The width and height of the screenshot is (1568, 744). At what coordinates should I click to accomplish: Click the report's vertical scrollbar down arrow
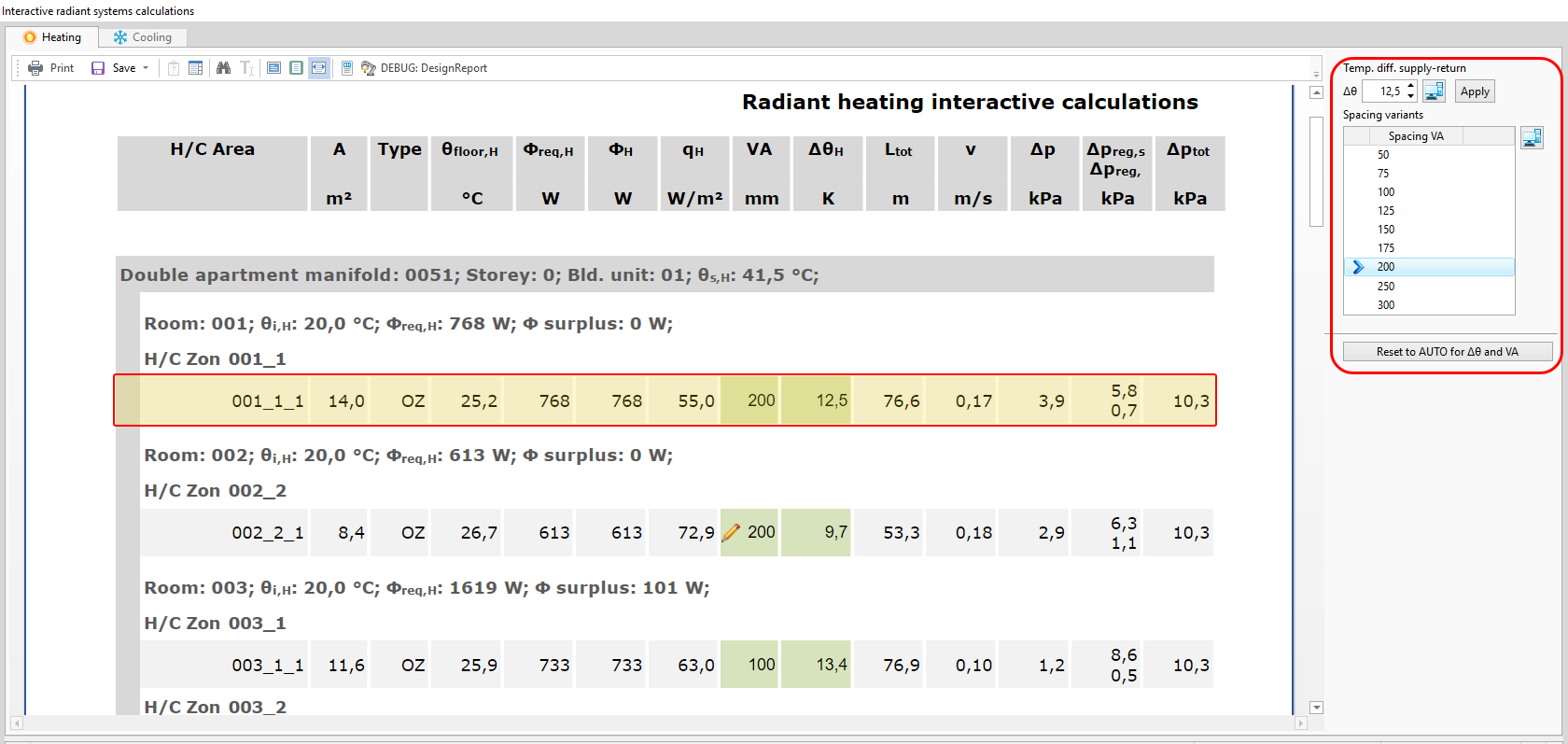1316,708
